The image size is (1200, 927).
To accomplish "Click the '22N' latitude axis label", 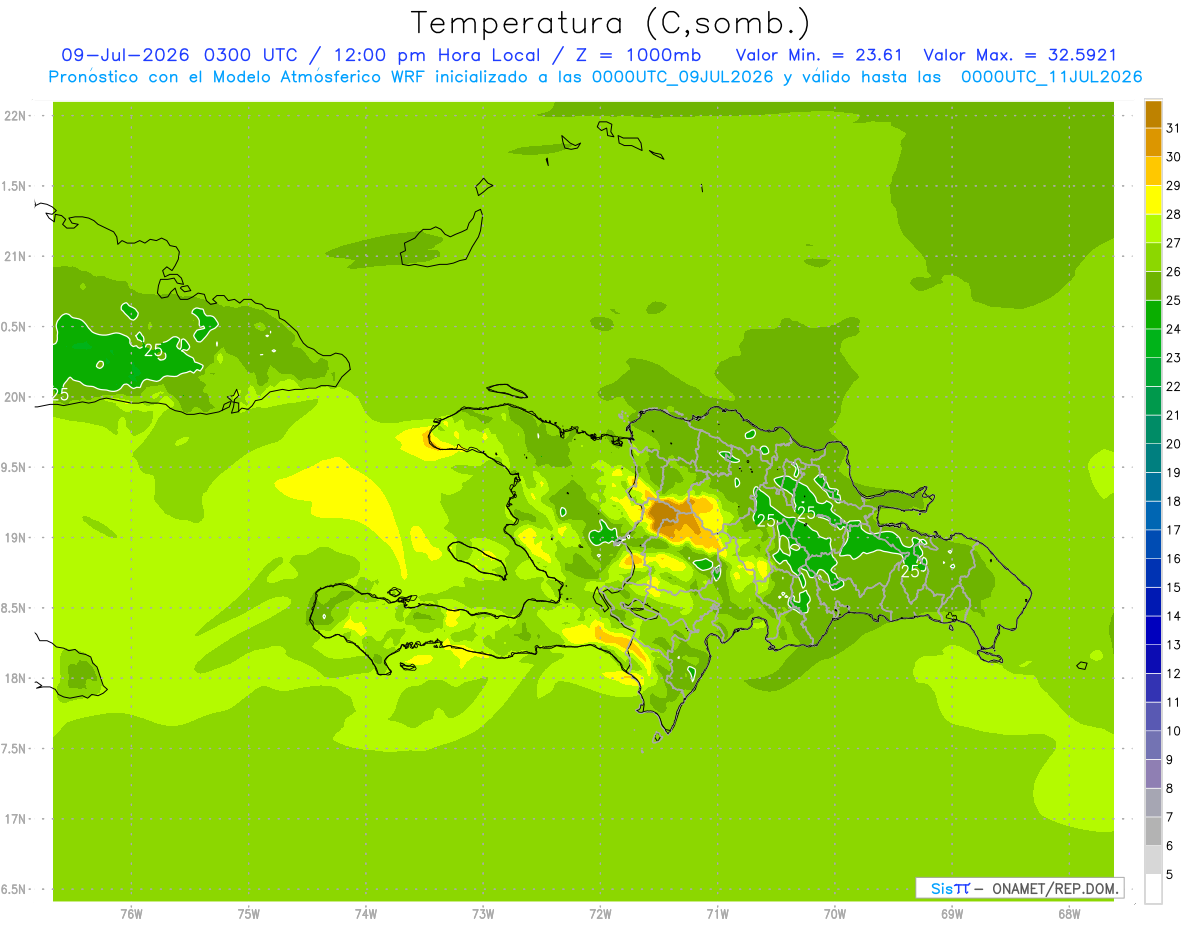I will [x=15, y=116].
